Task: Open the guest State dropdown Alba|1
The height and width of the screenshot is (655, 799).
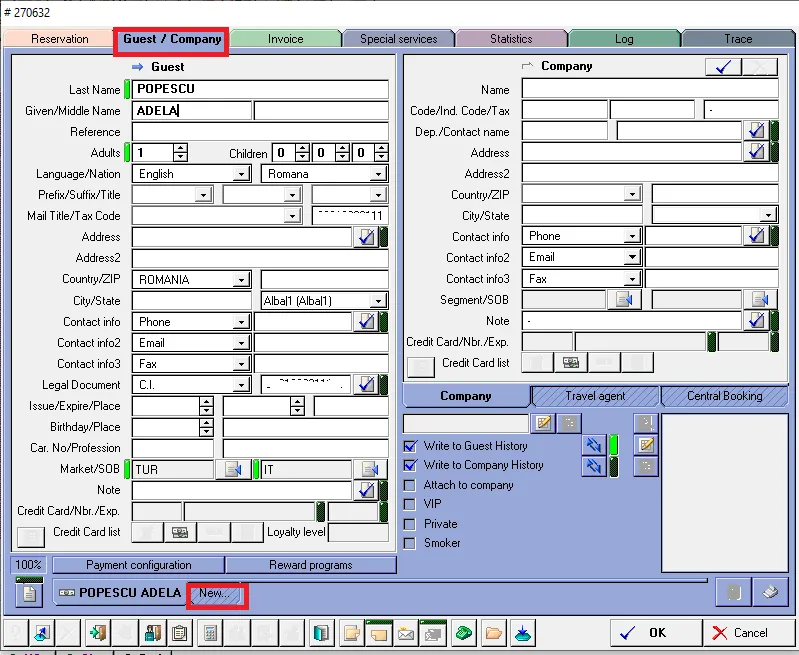Action: coord(378,301)
